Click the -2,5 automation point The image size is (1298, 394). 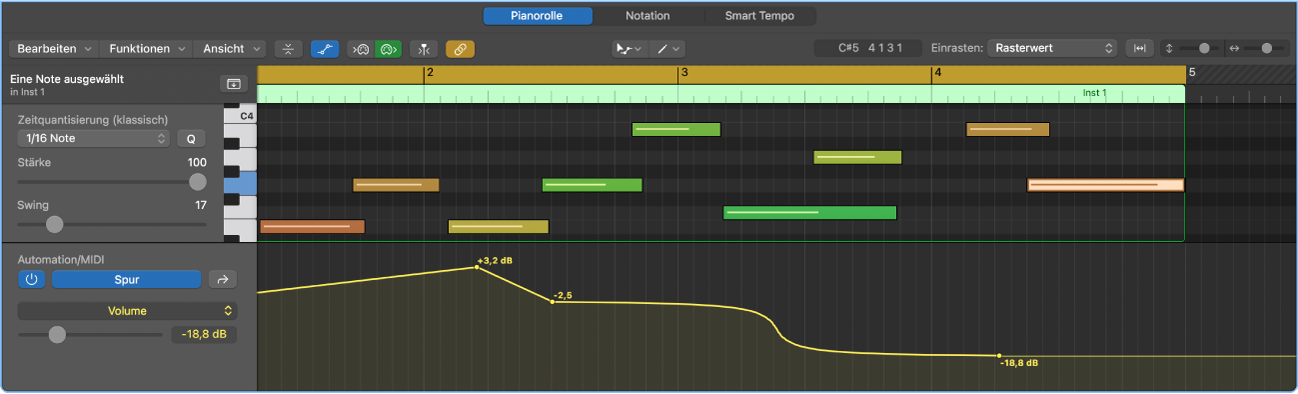coord(552,301)
